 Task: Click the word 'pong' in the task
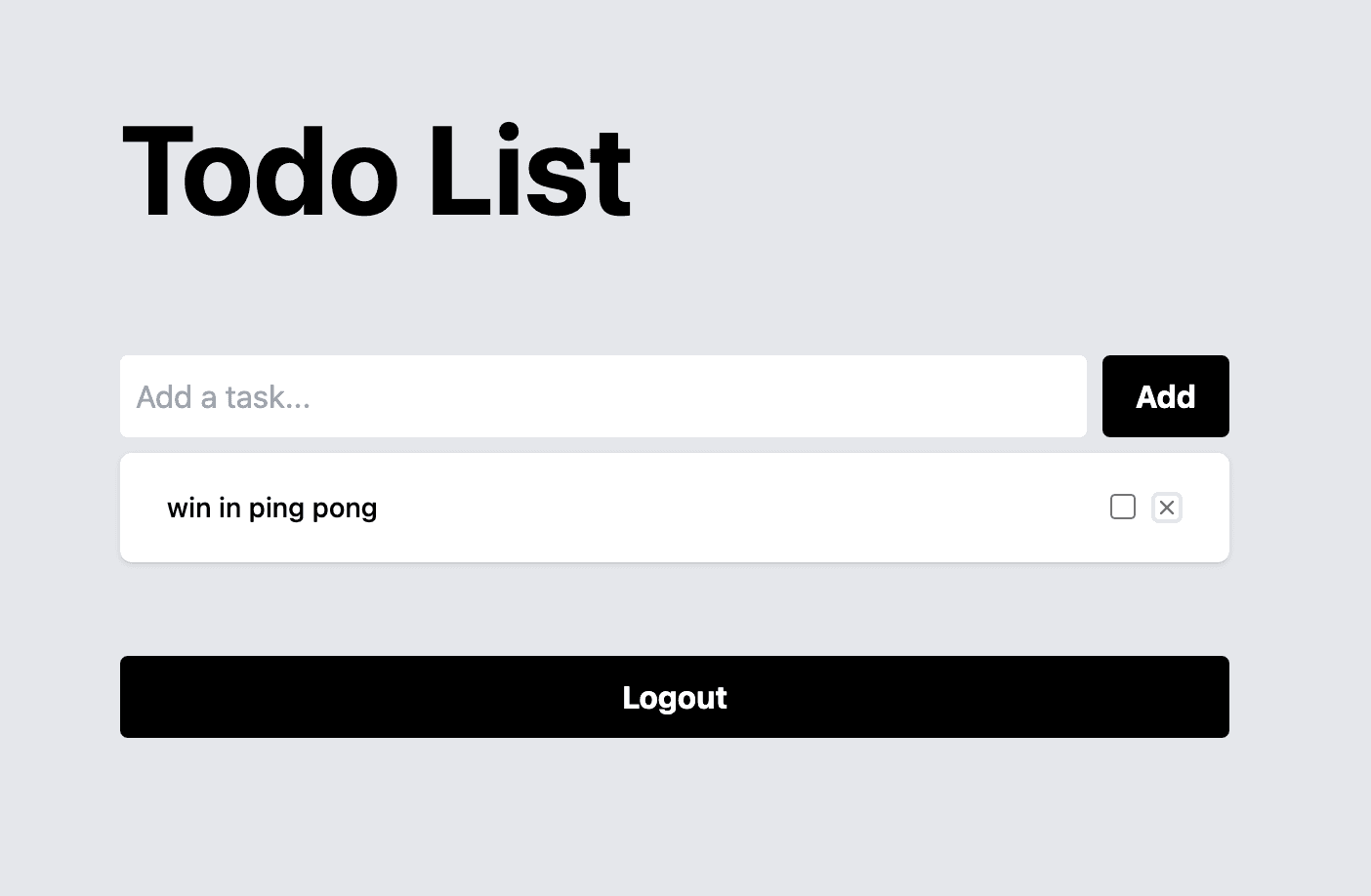coord(345,509)
